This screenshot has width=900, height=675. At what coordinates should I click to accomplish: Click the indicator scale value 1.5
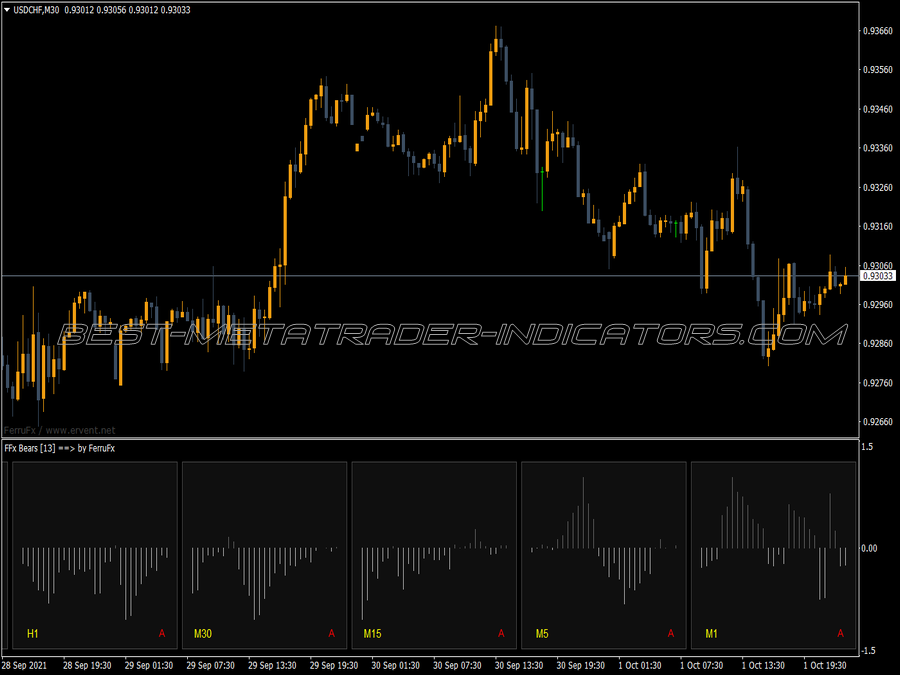pyautogui.click(x=867, y=447)
